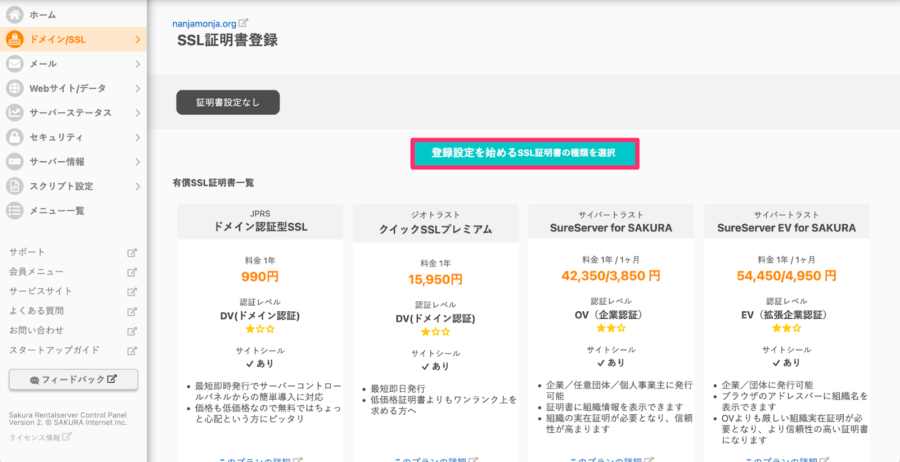
Task: Click the orange Domain/SSL sidebar icon
Action: click(x=15, y=39)
